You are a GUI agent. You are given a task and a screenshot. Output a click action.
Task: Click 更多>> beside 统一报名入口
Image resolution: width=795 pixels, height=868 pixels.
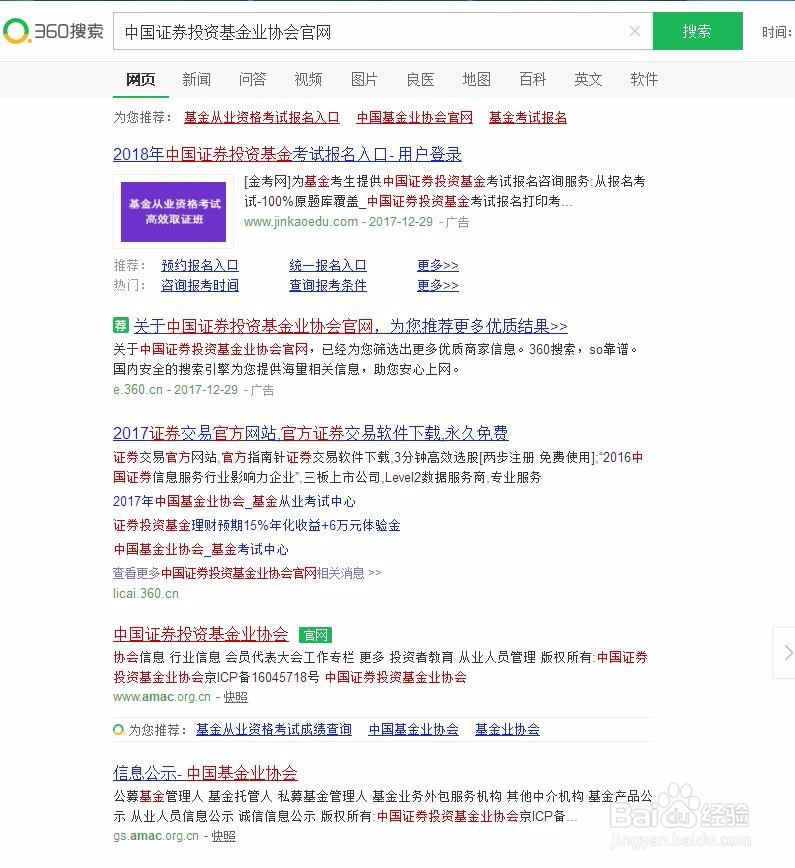438,265
